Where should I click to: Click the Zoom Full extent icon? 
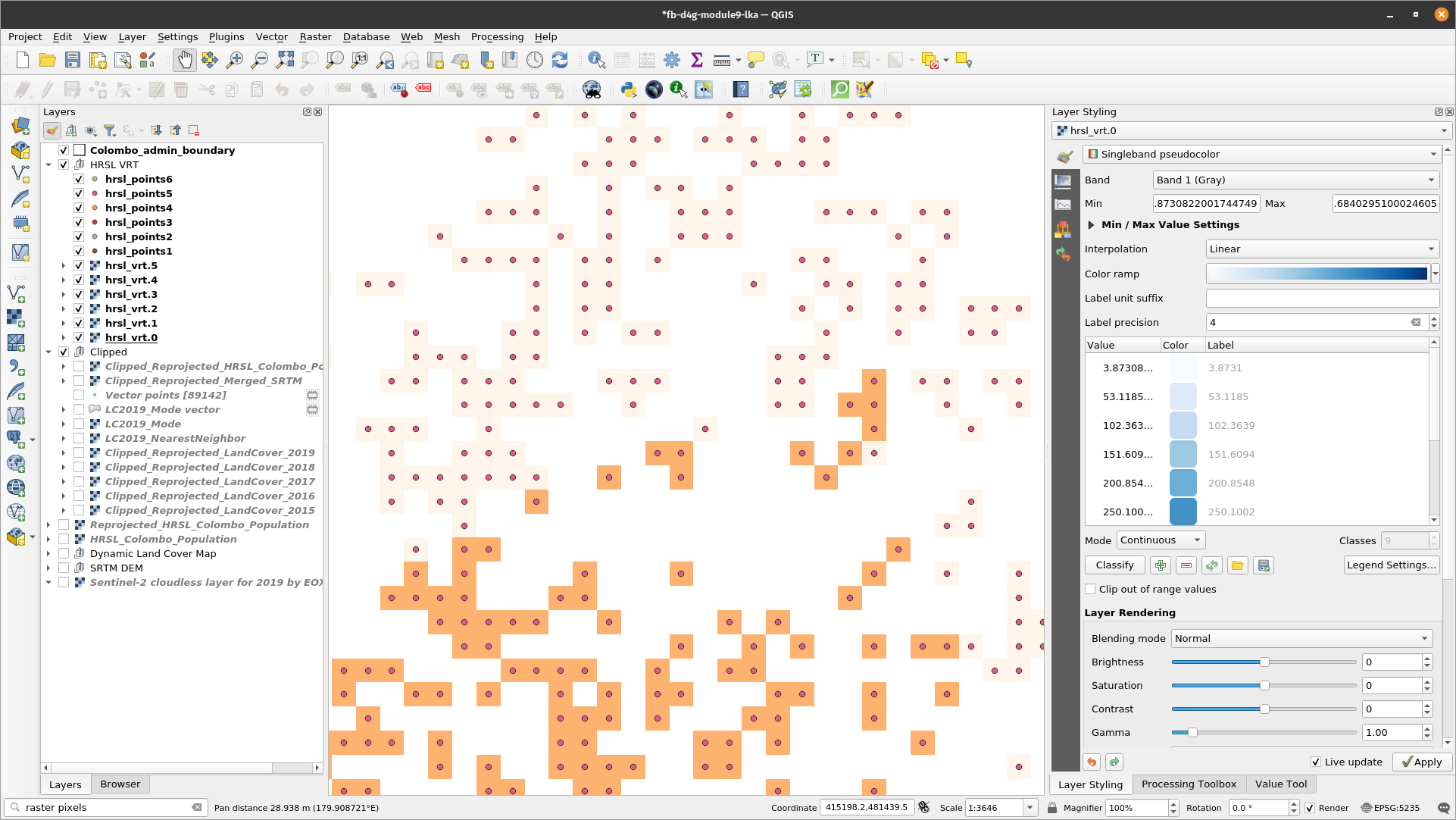285,61
